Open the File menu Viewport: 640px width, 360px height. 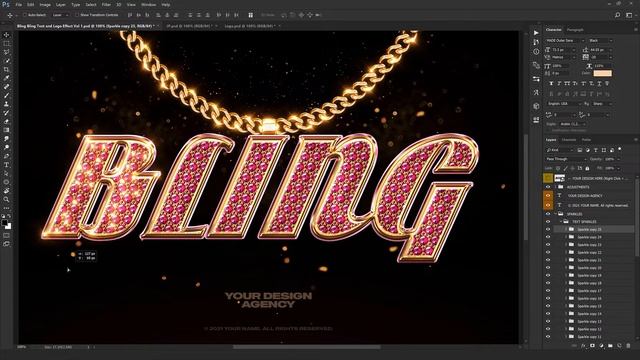(x=18, y=4)
